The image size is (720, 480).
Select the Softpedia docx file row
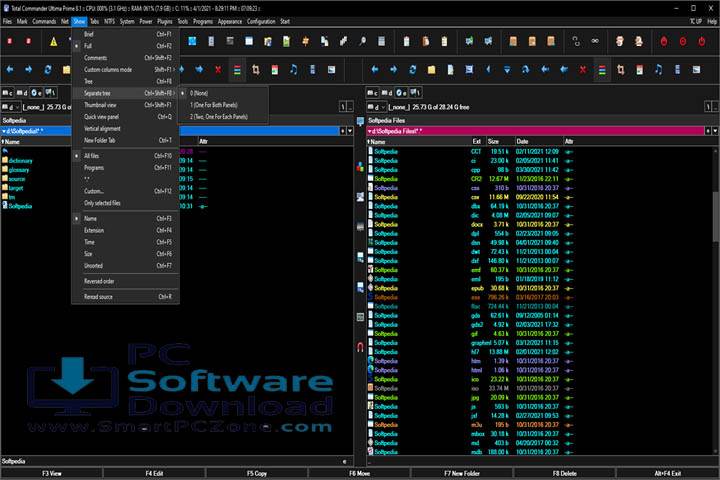471,224
